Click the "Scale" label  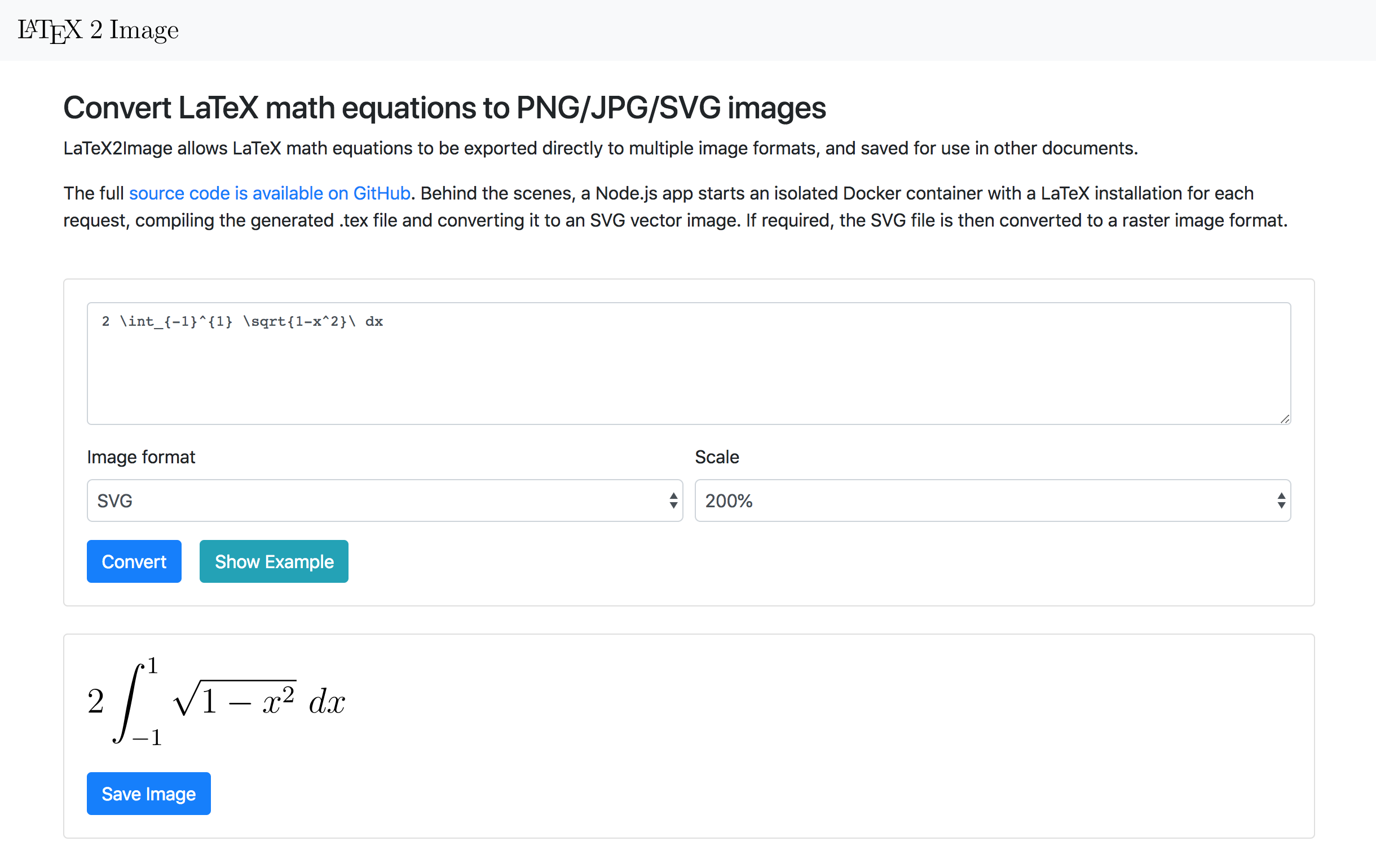click(x=717, y=457)
